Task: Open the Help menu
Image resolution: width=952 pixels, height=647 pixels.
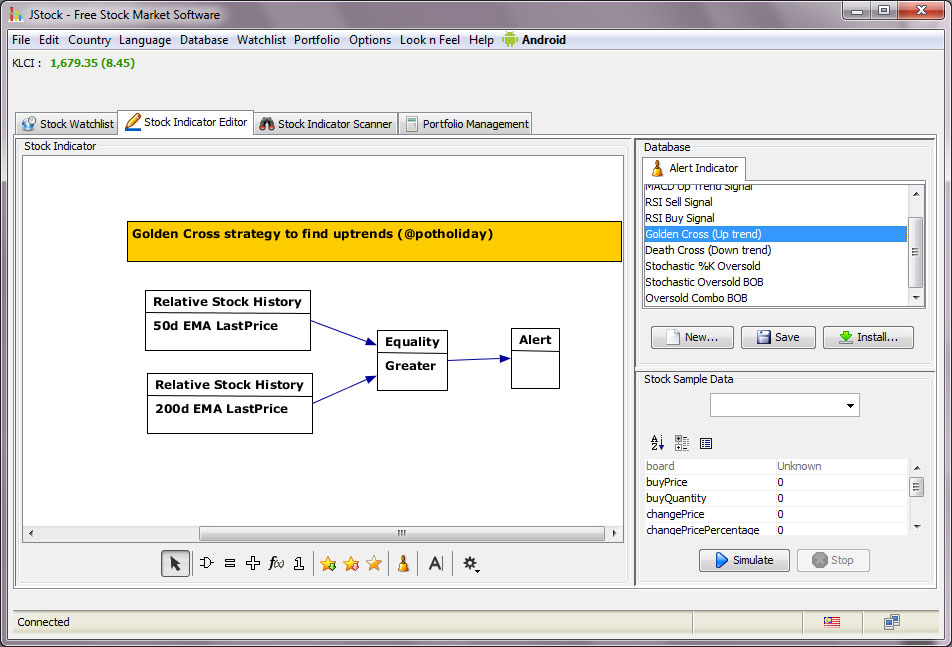Action: [481, 40]
